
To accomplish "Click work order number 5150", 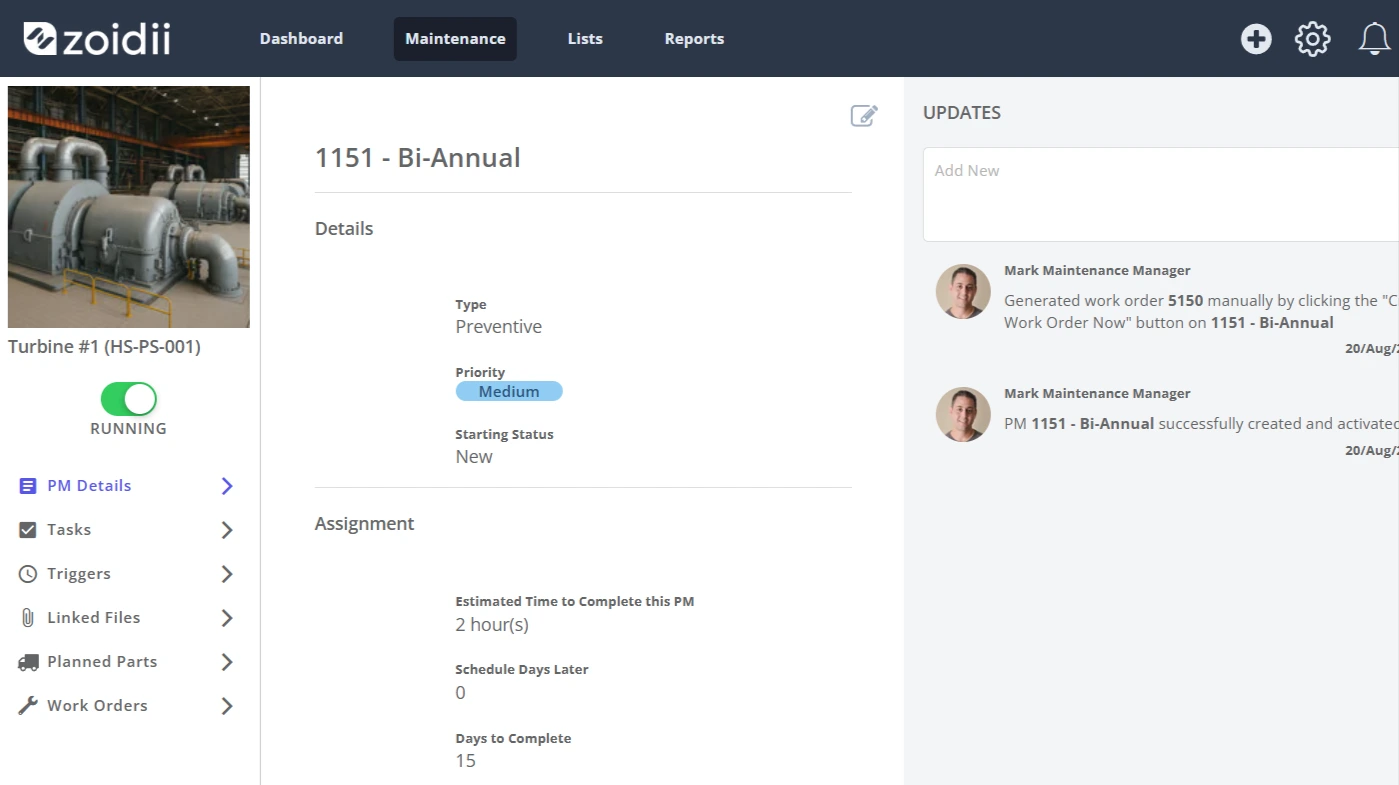I will point(1186,300).
